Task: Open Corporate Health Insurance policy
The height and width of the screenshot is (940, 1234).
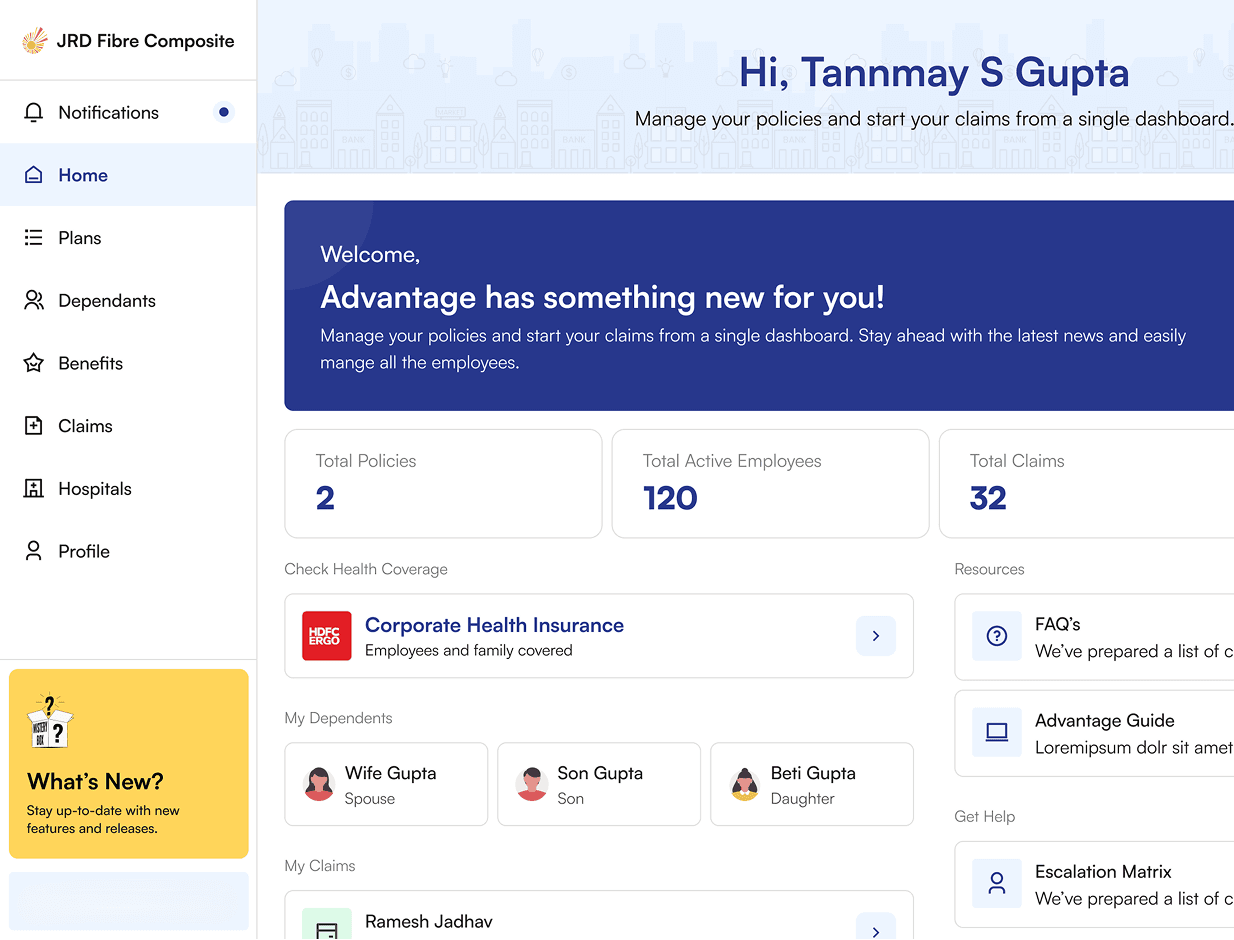Action: [x=494, y=625]
